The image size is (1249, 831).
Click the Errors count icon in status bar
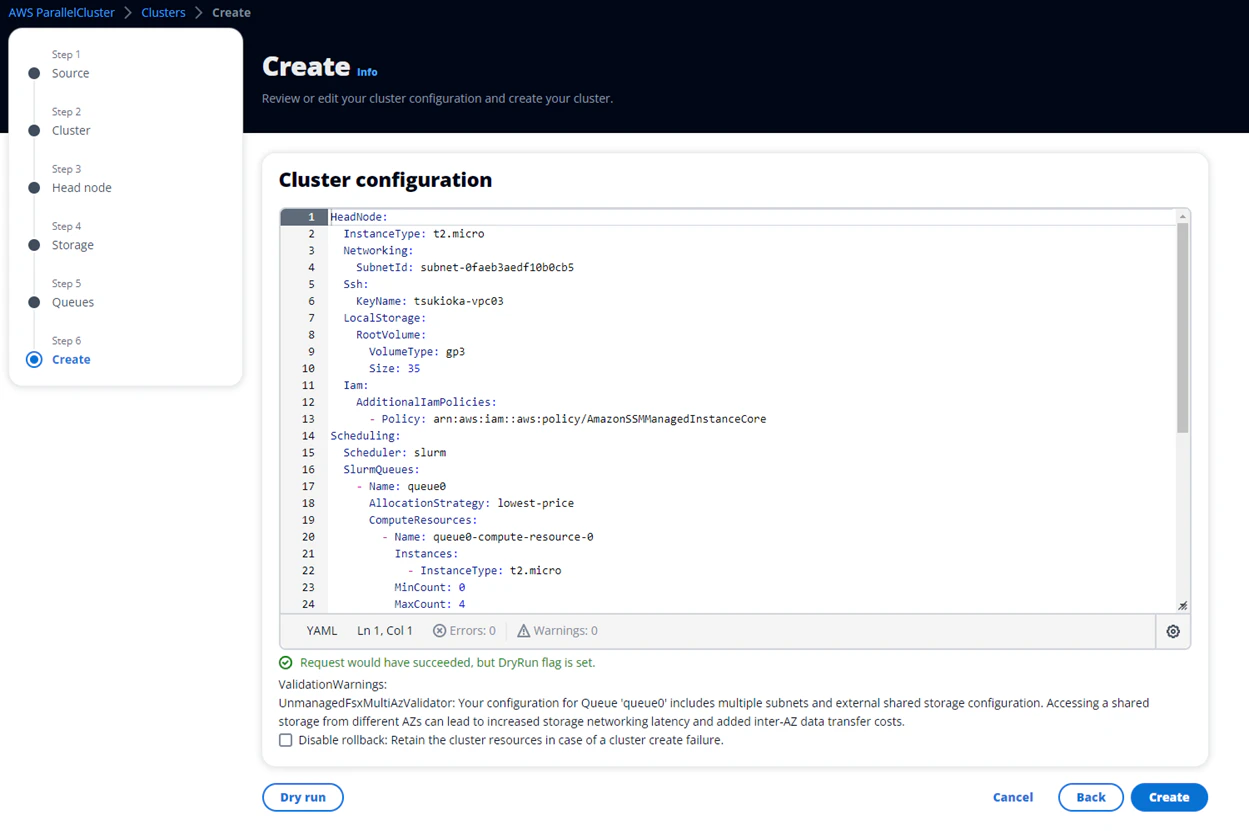click(439, 631)
